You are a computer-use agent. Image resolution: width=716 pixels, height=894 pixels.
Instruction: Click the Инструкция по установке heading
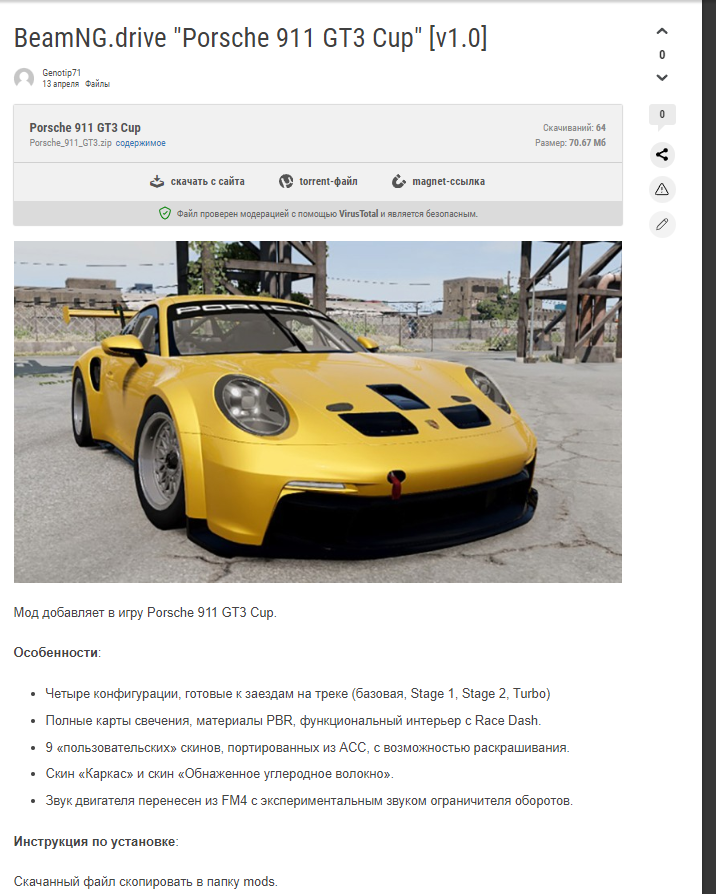pos(95,842)
